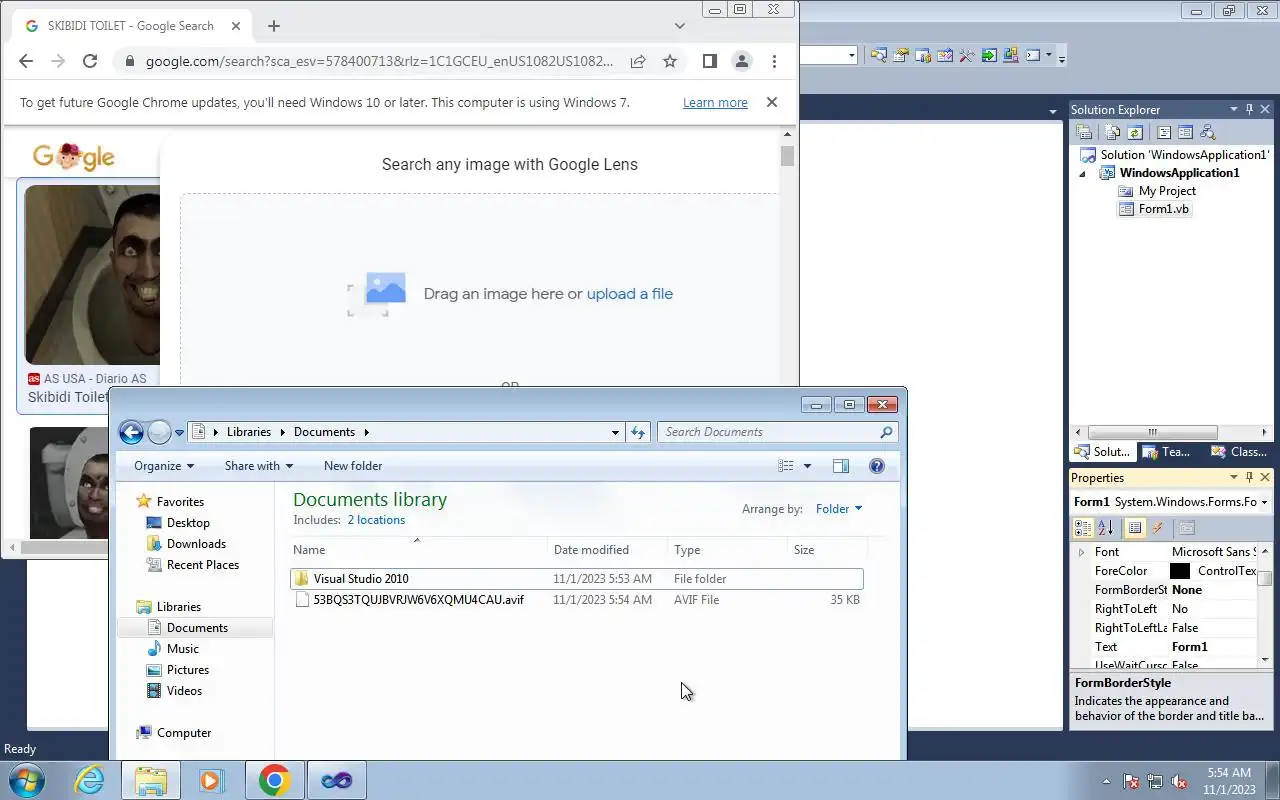Toggle Alphabetical sort in Properties panel
Screen dimensions: 1280x800
tap(1105, 528)
